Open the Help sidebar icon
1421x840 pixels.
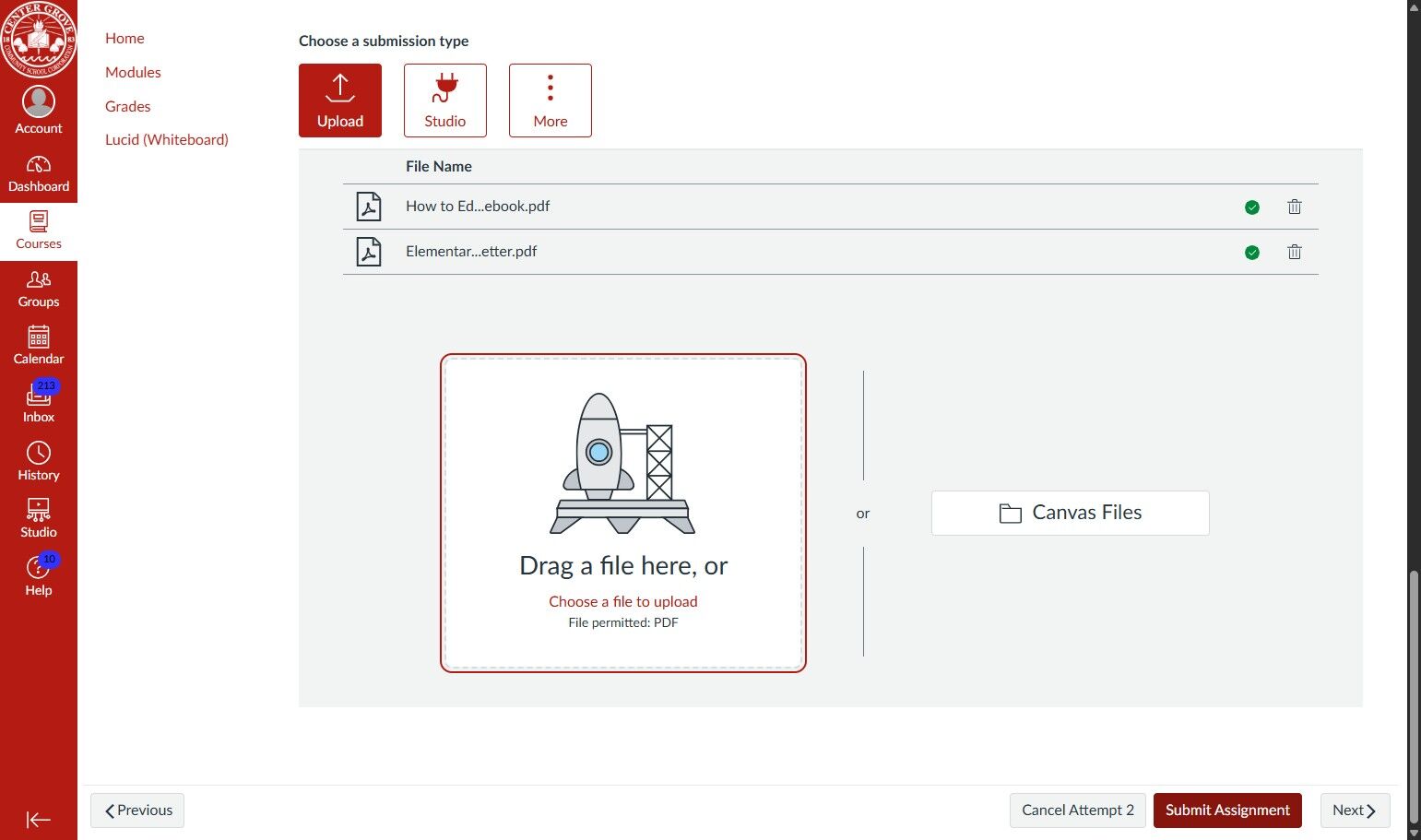(x=38, y=574)
